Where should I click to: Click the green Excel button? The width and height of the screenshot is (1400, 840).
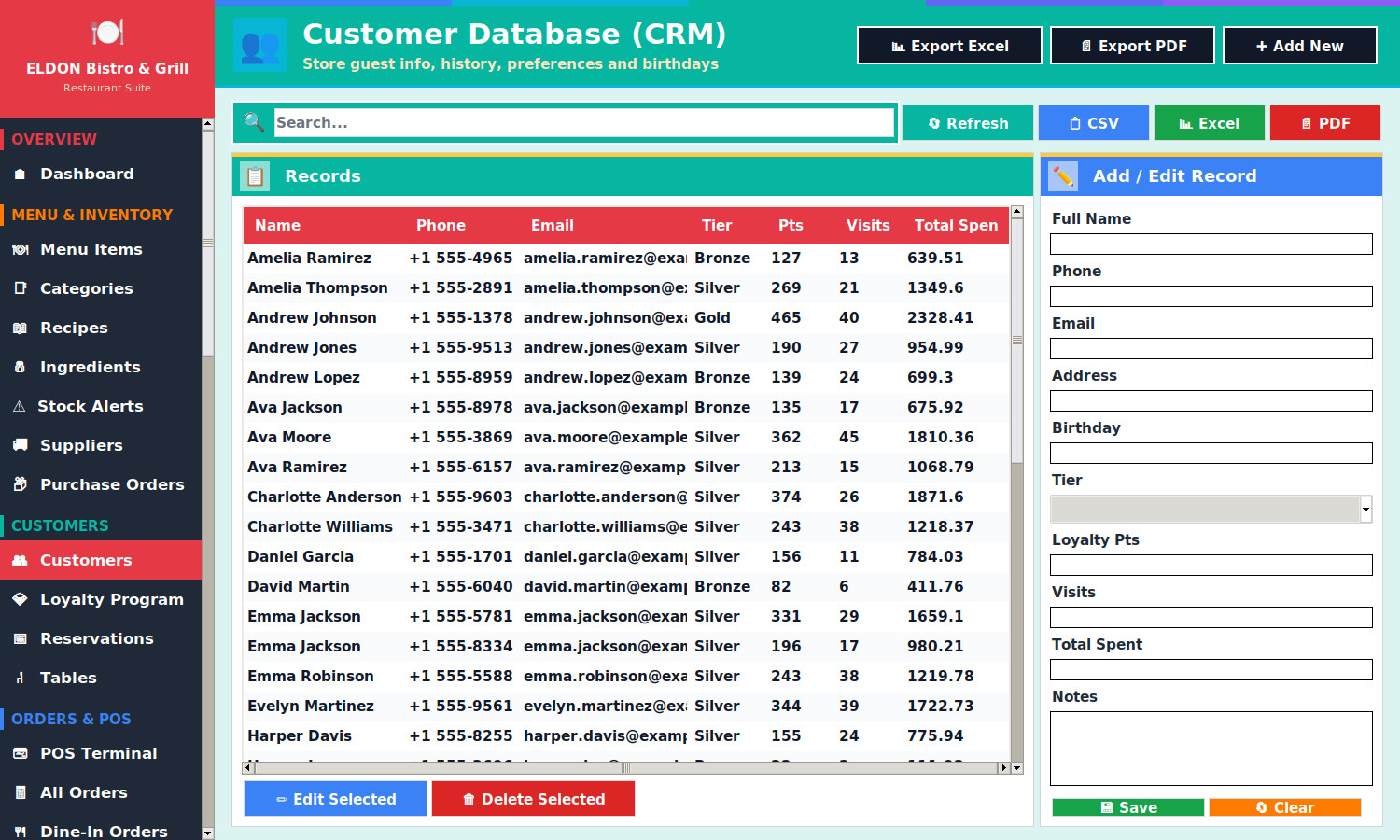pyautogui.click(x=1209, y=123)
